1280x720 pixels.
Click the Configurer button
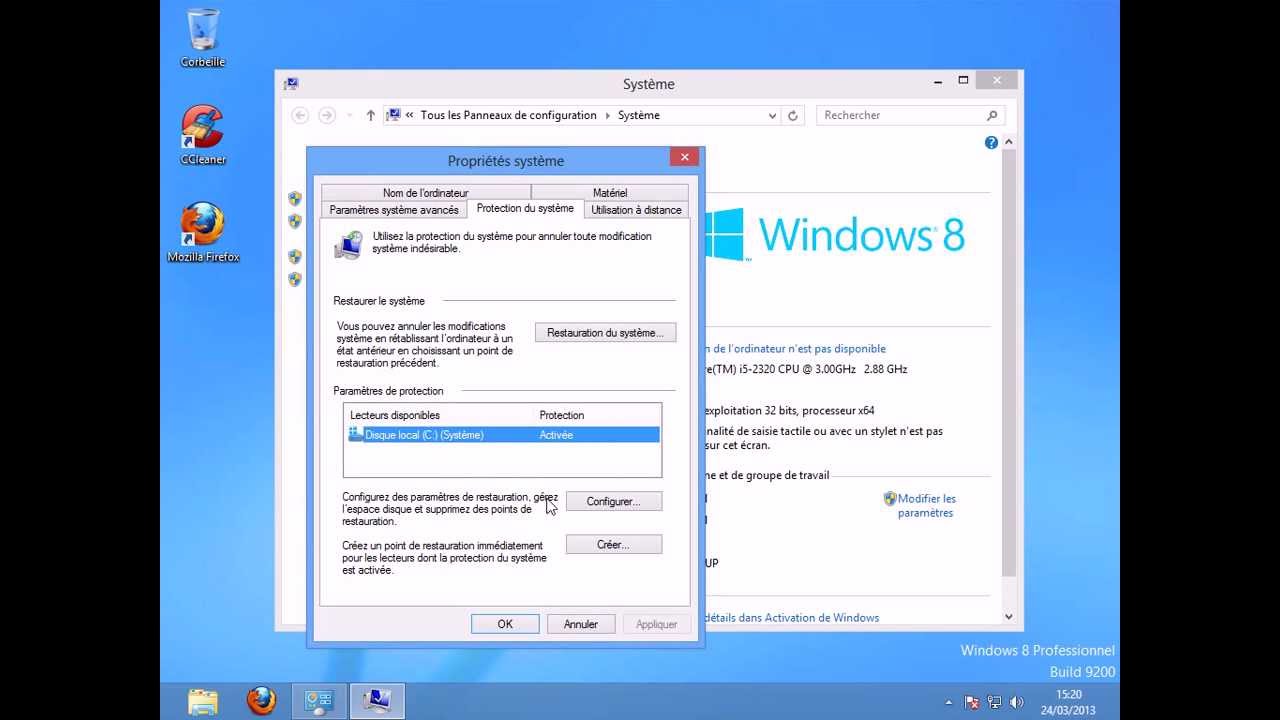click(x=613, y=501)
